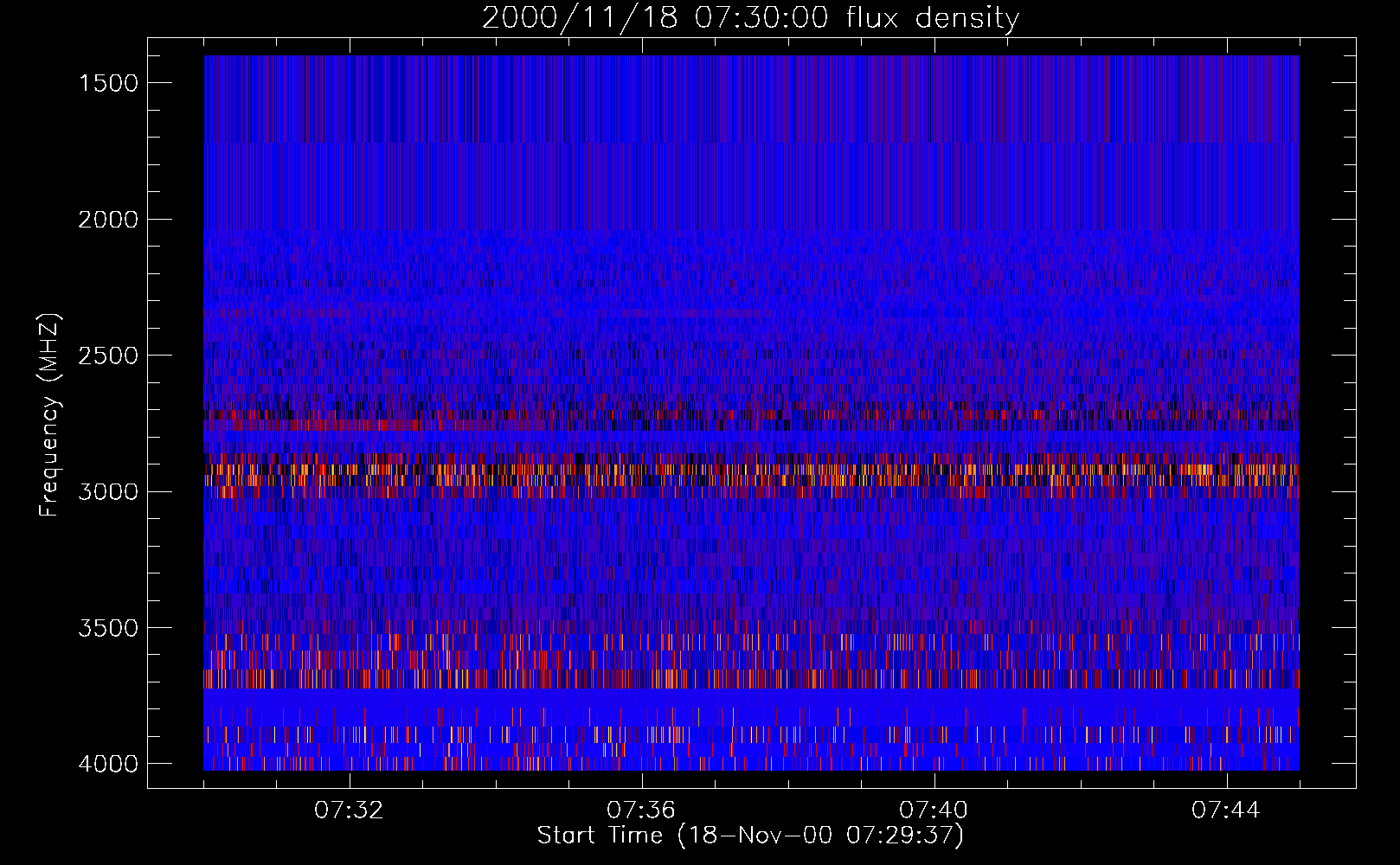Click the plot title '2000/11/18 07:30:00 flux density'
The width and height of the screenshot is (1400, 865).
(750, 17)
